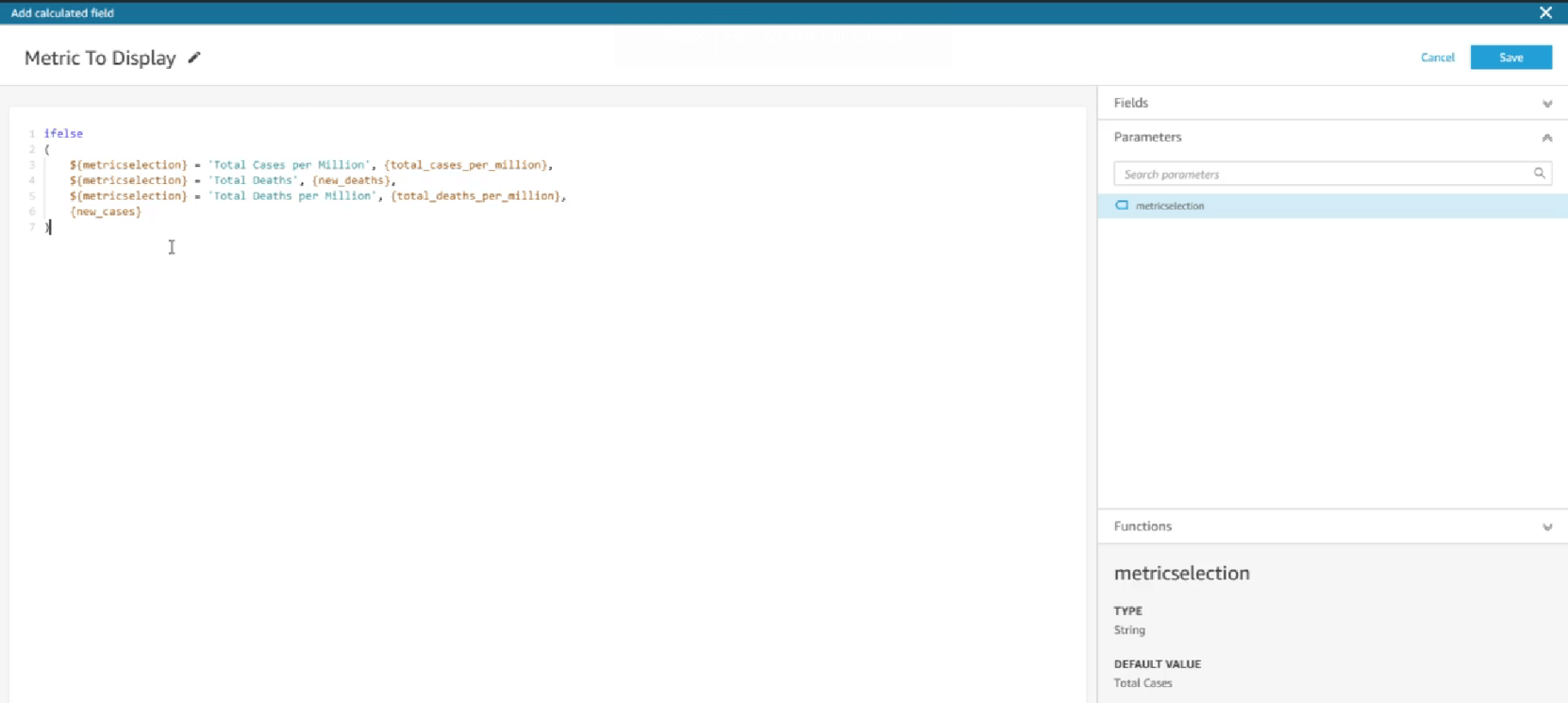Select metricselection in the parameters list
1568x703 pixels.
[1332, 206]
